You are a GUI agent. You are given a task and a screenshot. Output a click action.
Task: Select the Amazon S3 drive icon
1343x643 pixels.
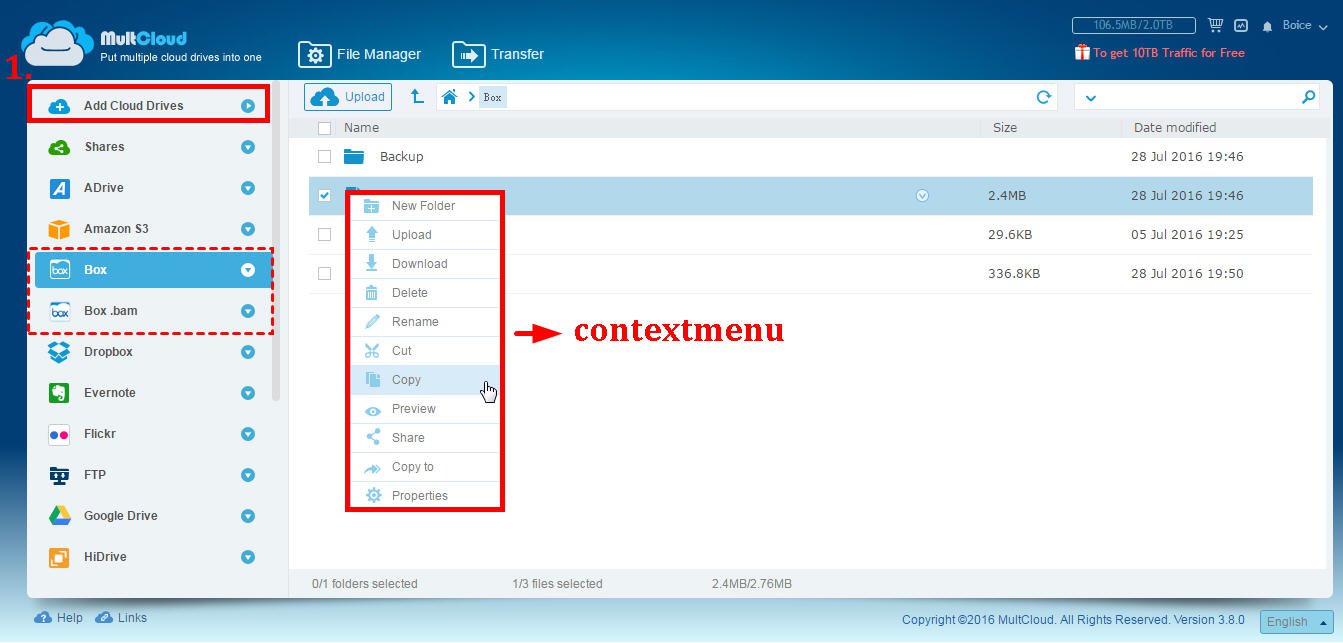pos(59,229)
